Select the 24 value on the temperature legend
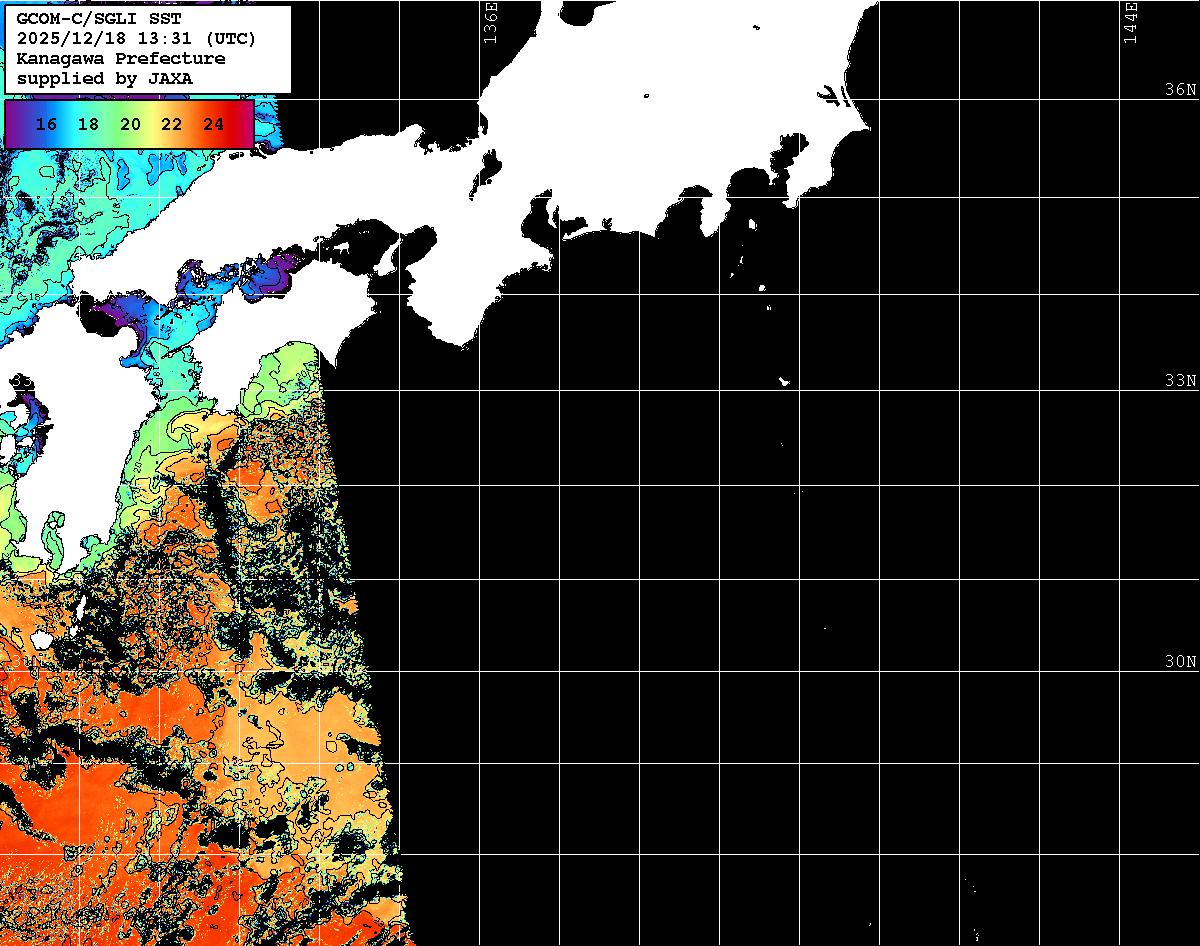The height and width of the screenshot is (946, 1200). pos(213,125)
